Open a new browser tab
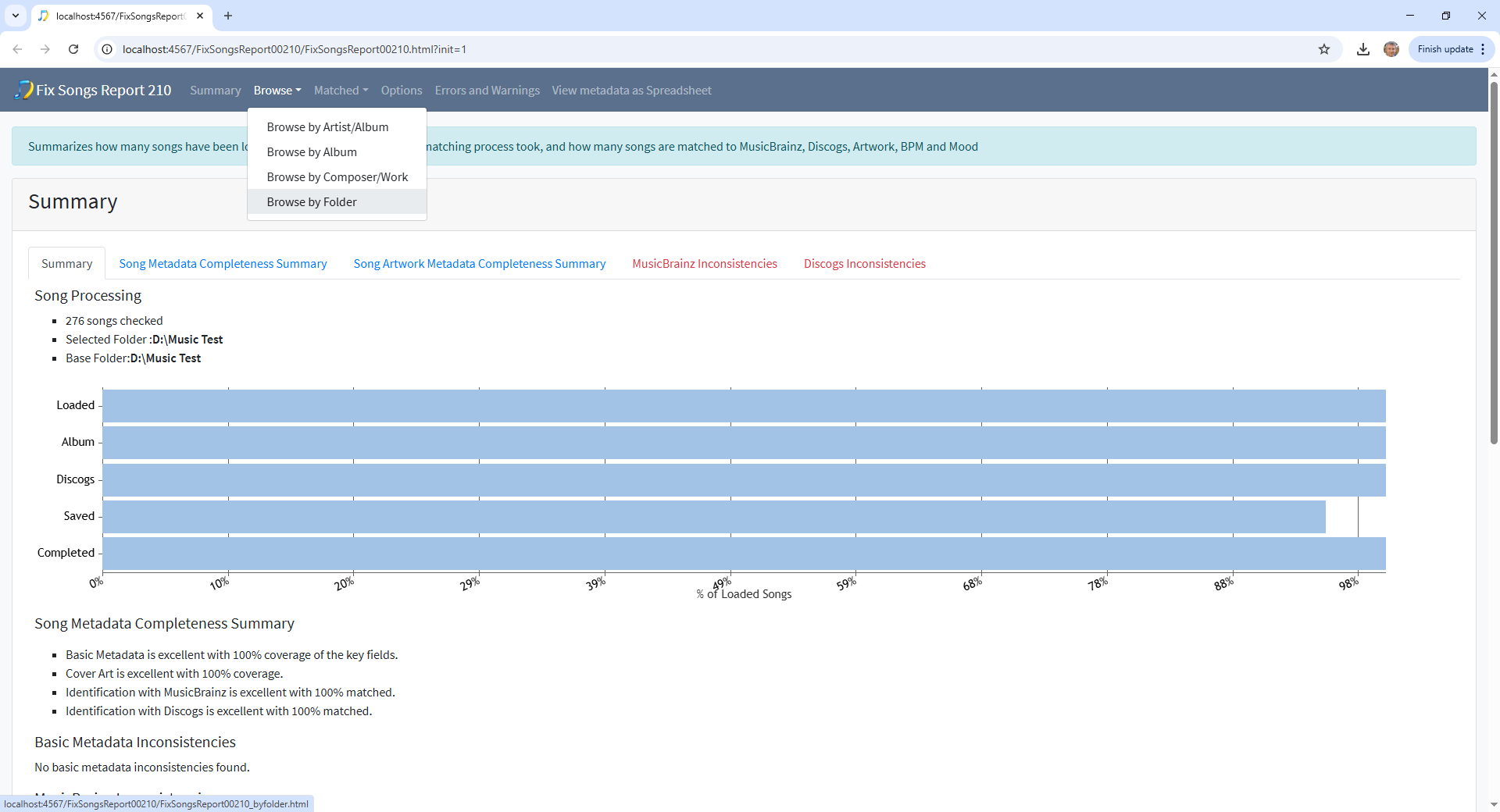1500x812 pixels. tap(228, 16)
